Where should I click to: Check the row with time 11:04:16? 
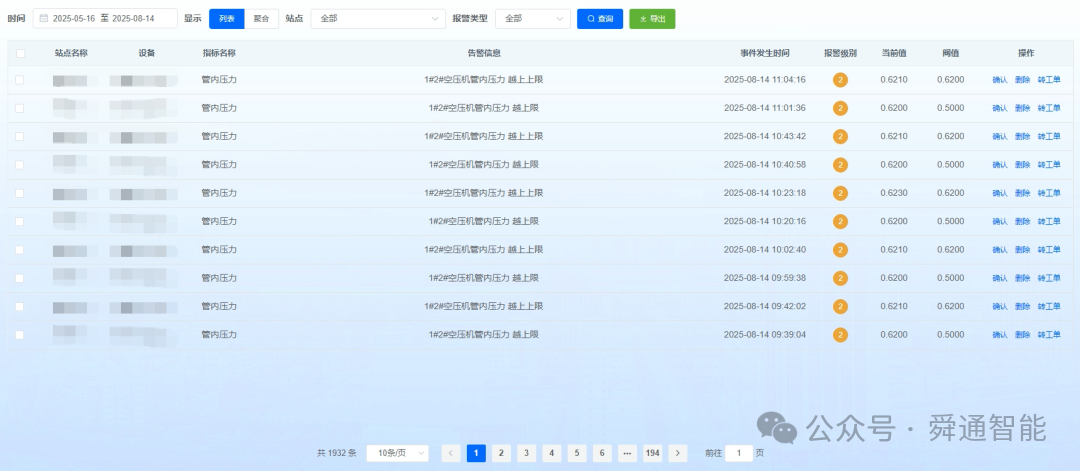coord(19,80)
